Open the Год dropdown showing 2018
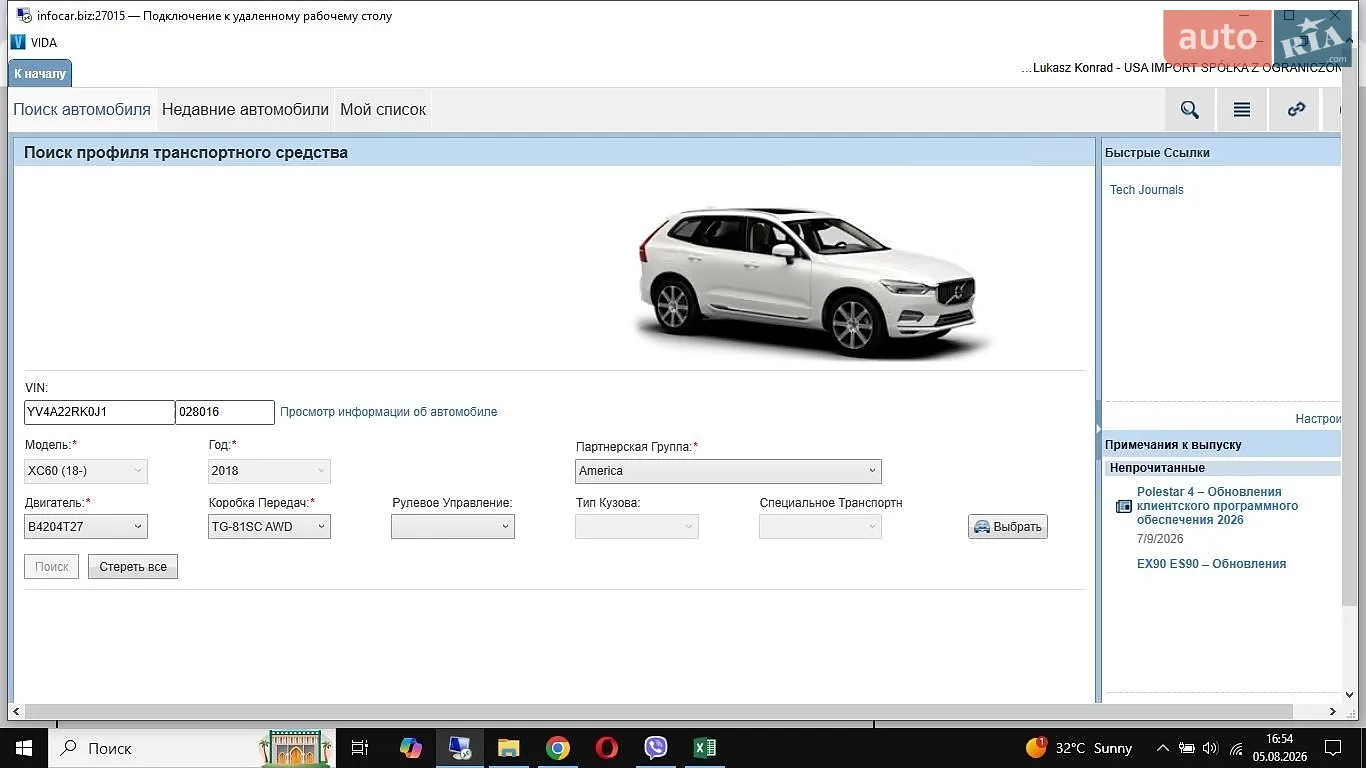This screenshot has width=1366, height=768. [269, 471]
